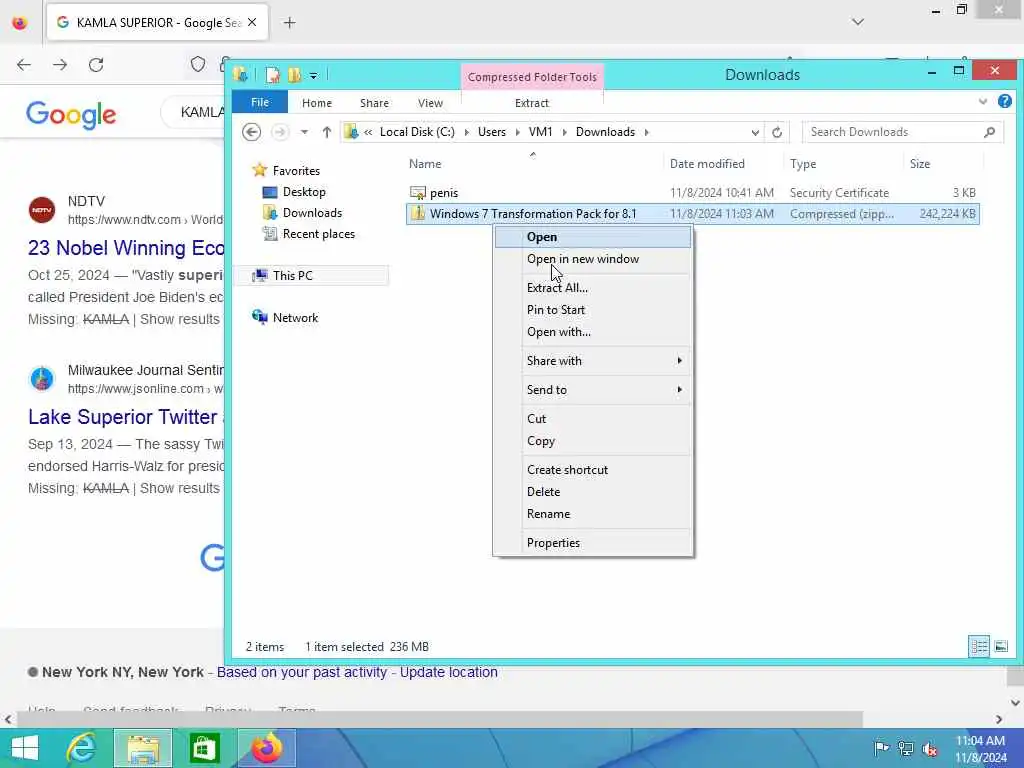Open recent locations dropdown arrow
1024x768 pixels.
[304, 132]
